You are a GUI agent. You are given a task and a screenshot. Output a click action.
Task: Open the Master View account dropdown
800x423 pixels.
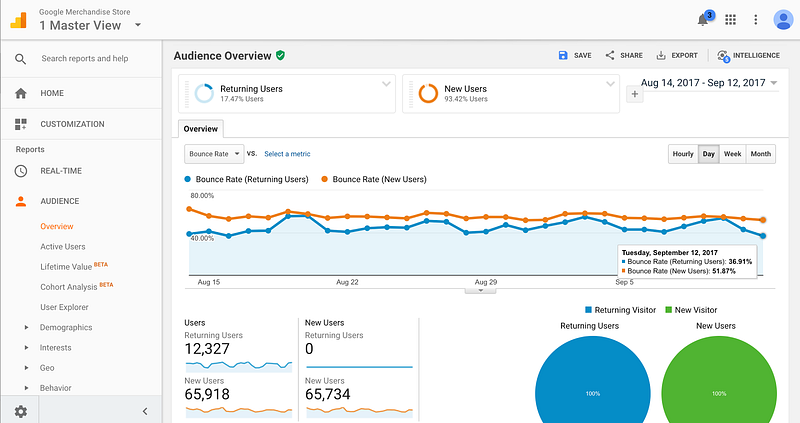point(138,24)
